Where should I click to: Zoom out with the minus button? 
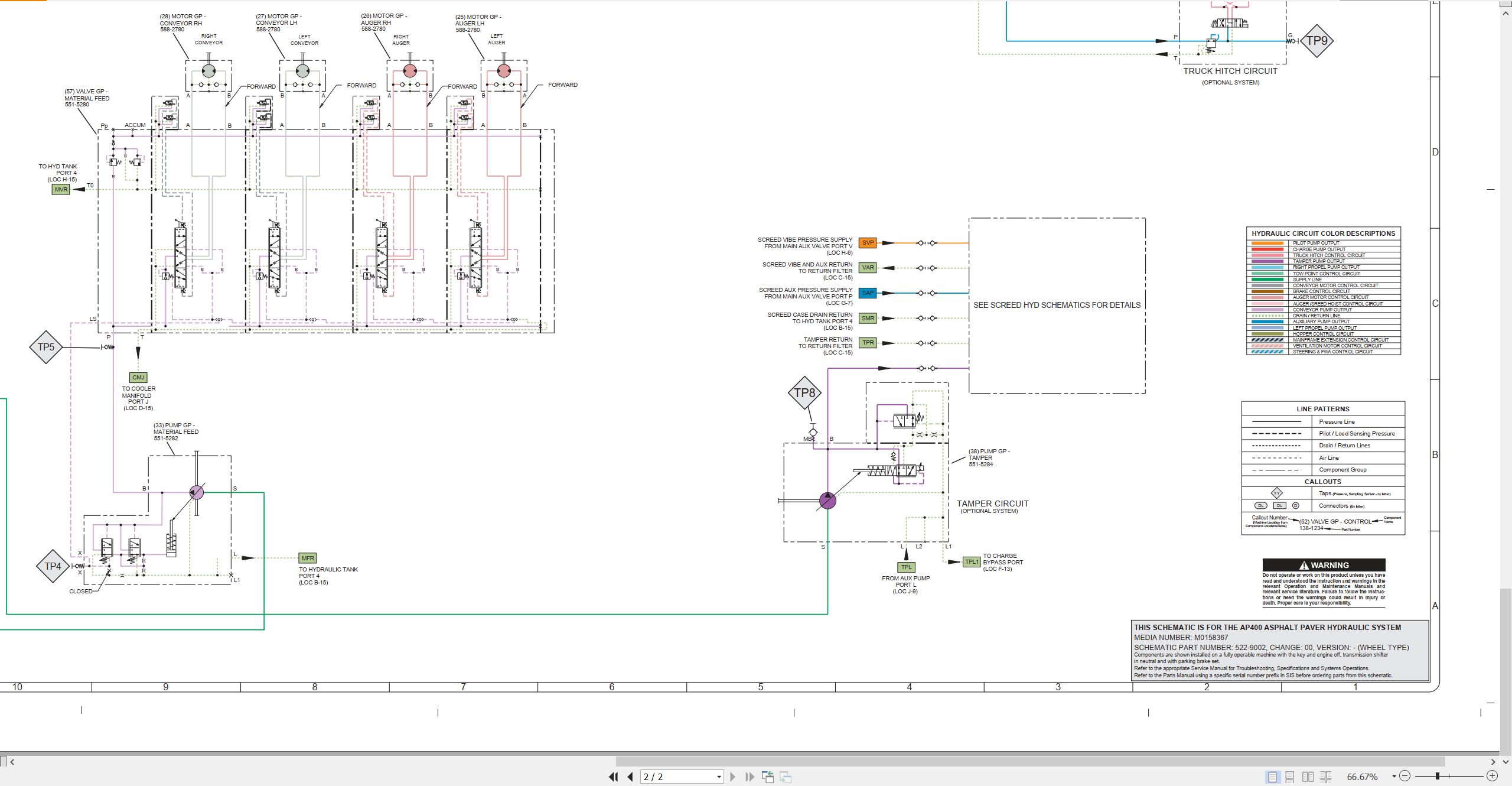click(1405, 776)
